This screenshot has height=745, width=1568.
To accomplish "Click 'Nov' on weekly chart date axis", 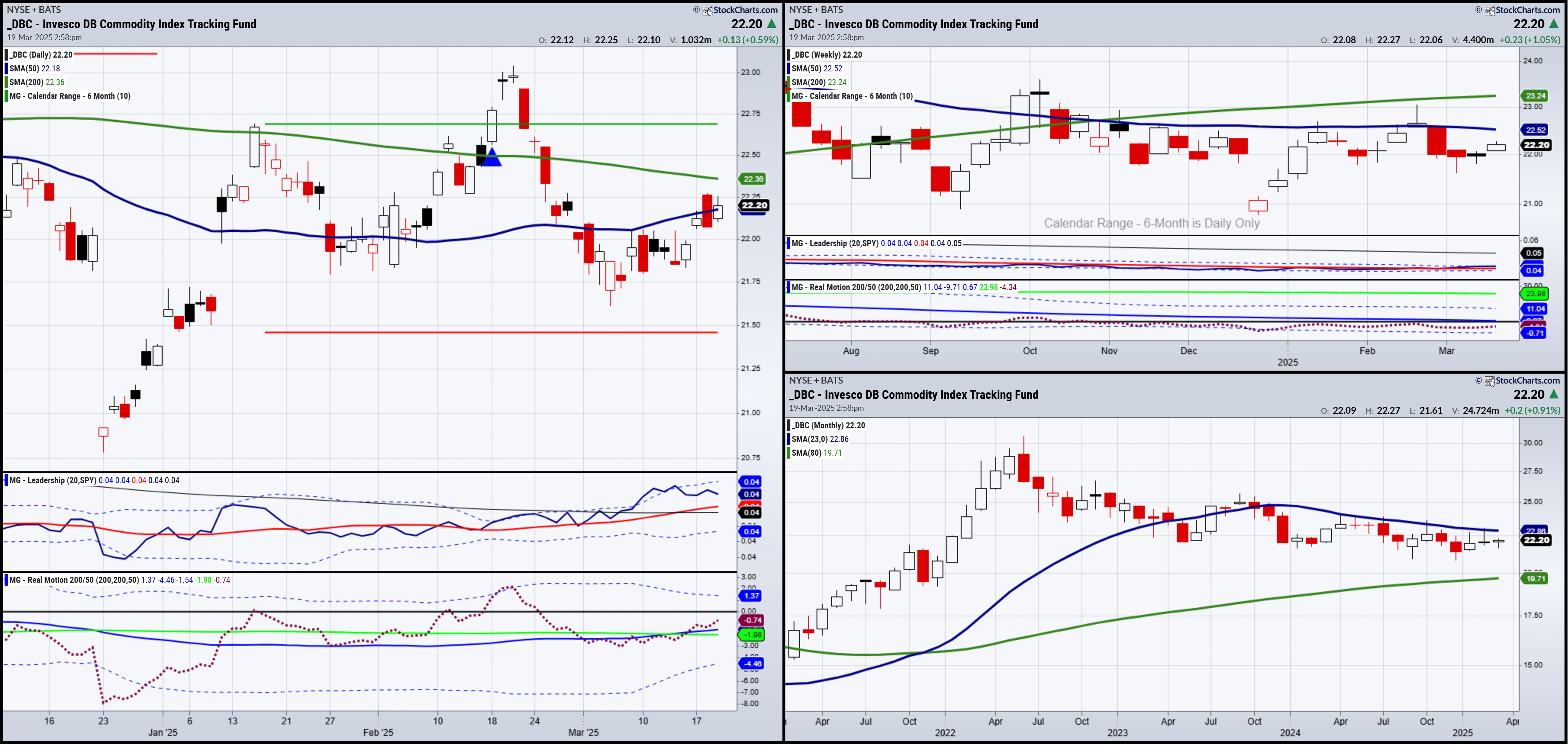I will (1109, 351).
